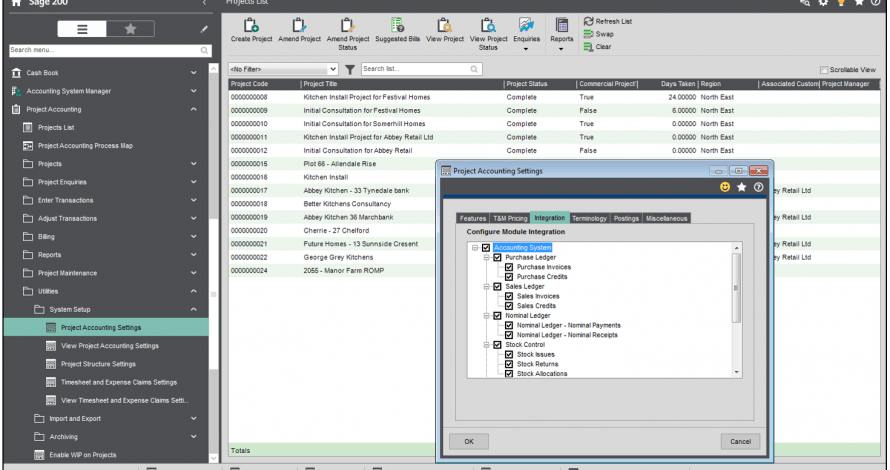890x470 pixels.
Task: Open help in Project Accounting Settings
Action: tap(758, 187)
